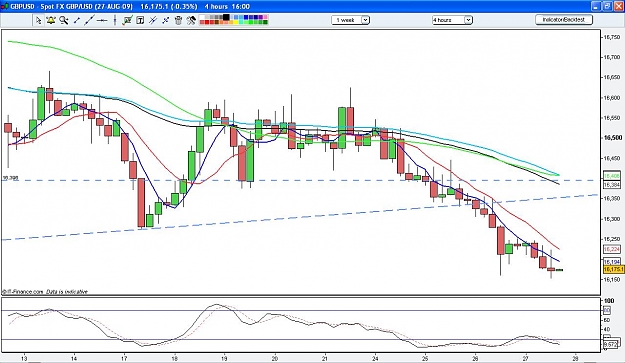This screenshot has width=625, height=363.
Task: Click the Indicator/Backtest button
Action: point(564,20)
